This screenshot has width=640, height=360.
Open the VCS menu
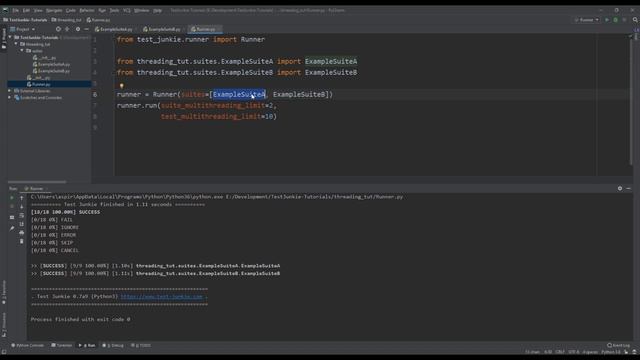[127, 10]
